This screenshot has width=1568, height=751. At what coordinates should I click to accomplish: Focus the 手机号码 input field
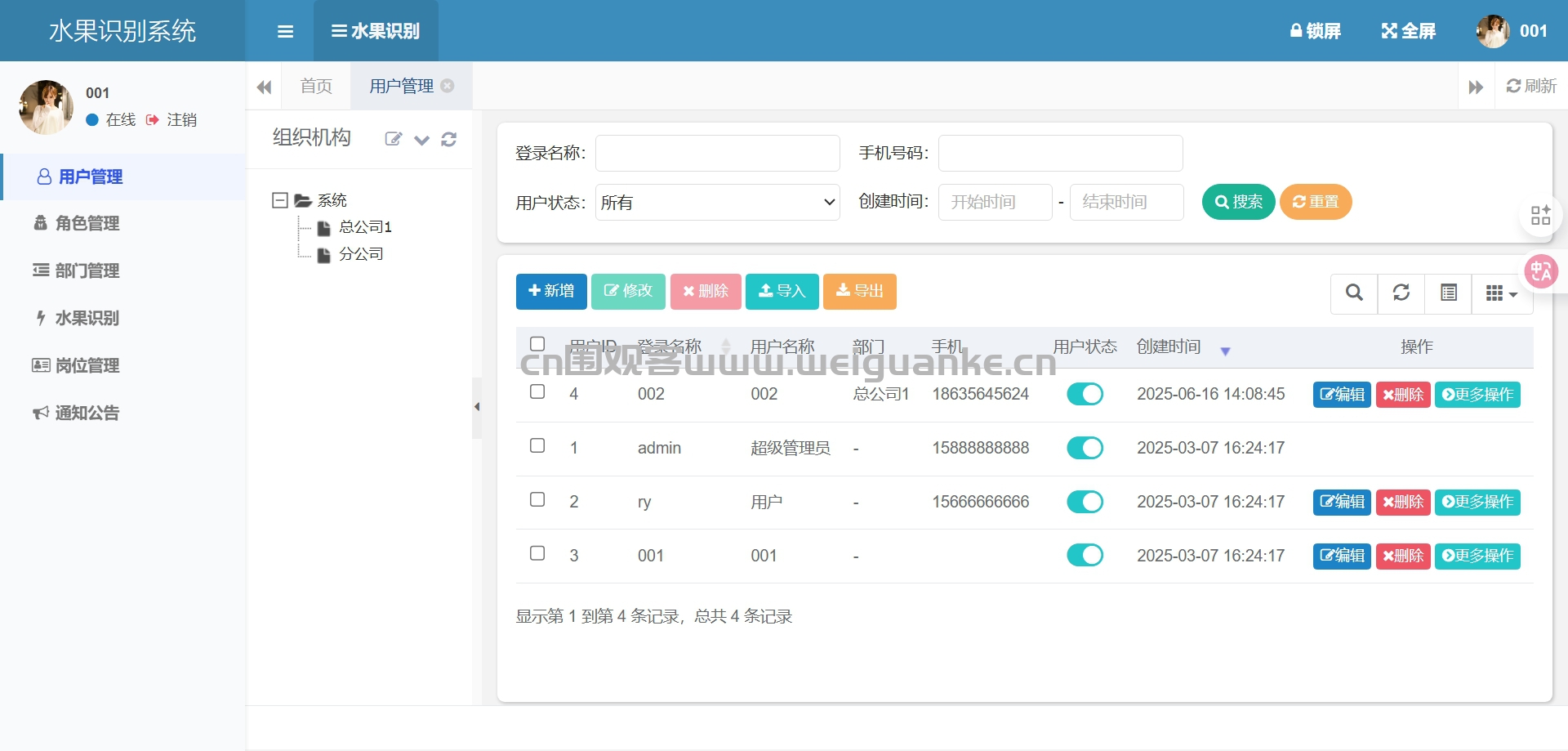[1061, 153]
